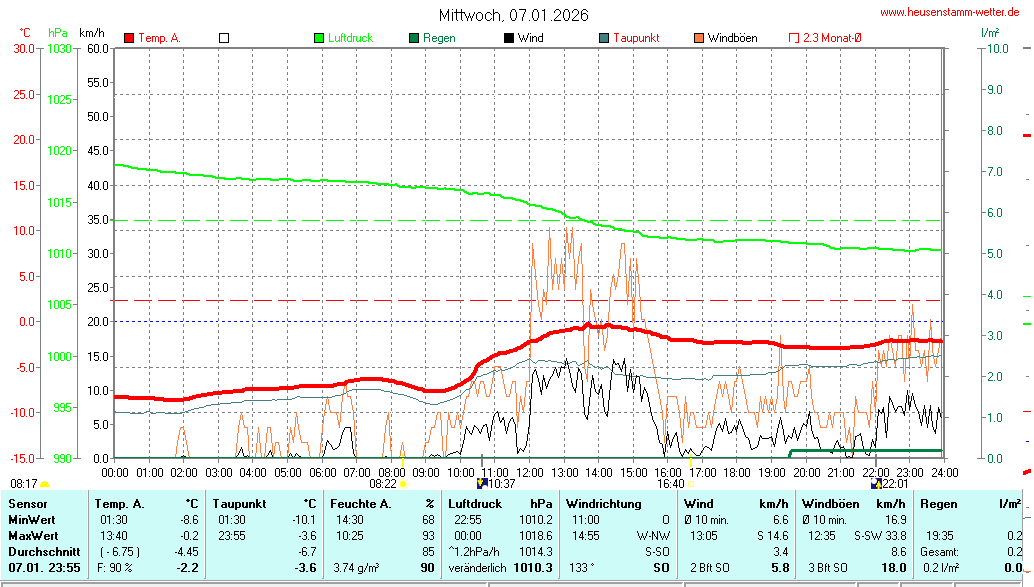Viewport: 1034px width, 587px height.
Task: Click the black Wind legend square
Action: click(x=509, y=38)
